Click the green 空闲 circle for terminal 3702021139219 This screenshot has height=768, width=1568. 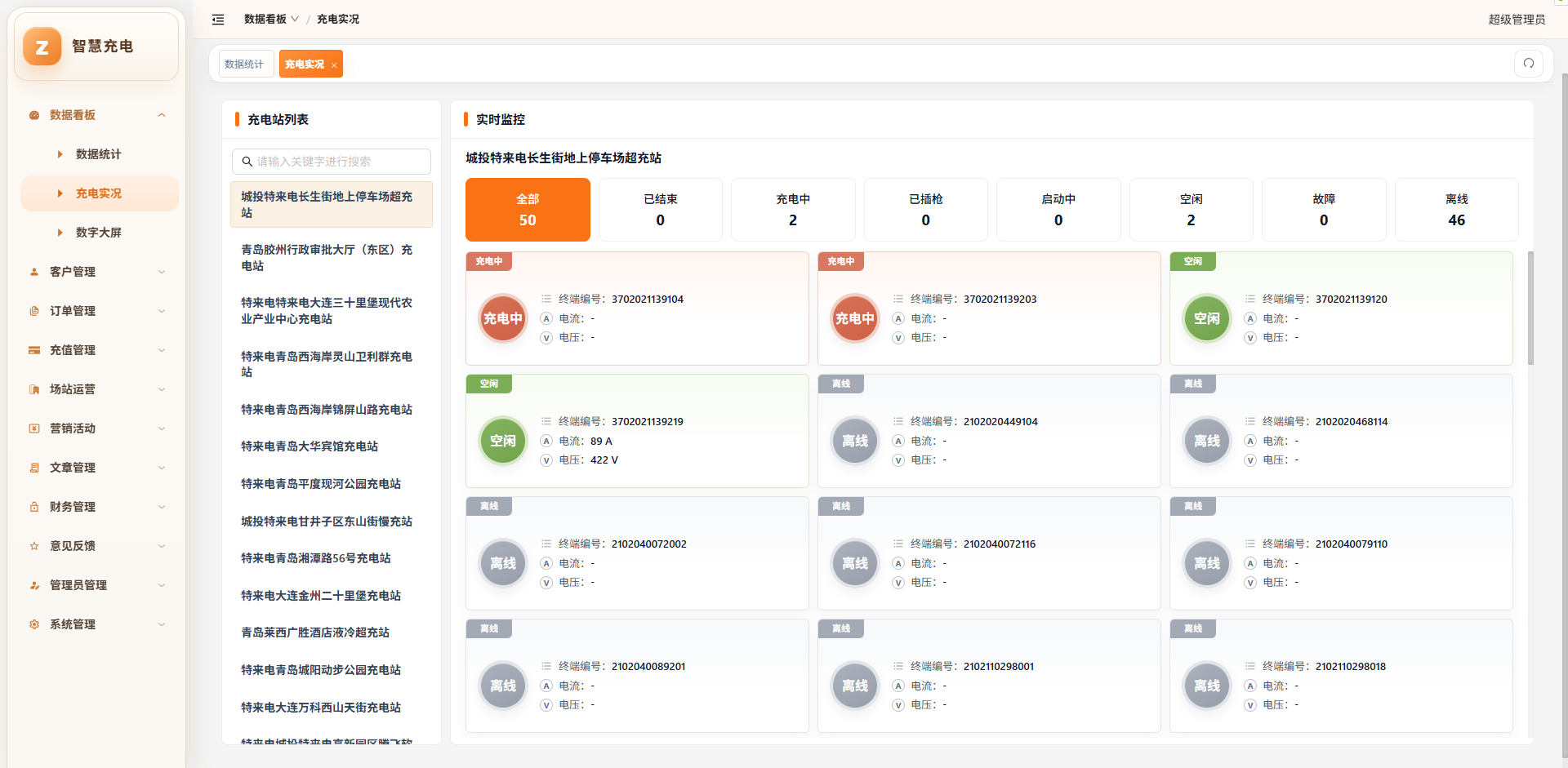(x=503, y=441)
